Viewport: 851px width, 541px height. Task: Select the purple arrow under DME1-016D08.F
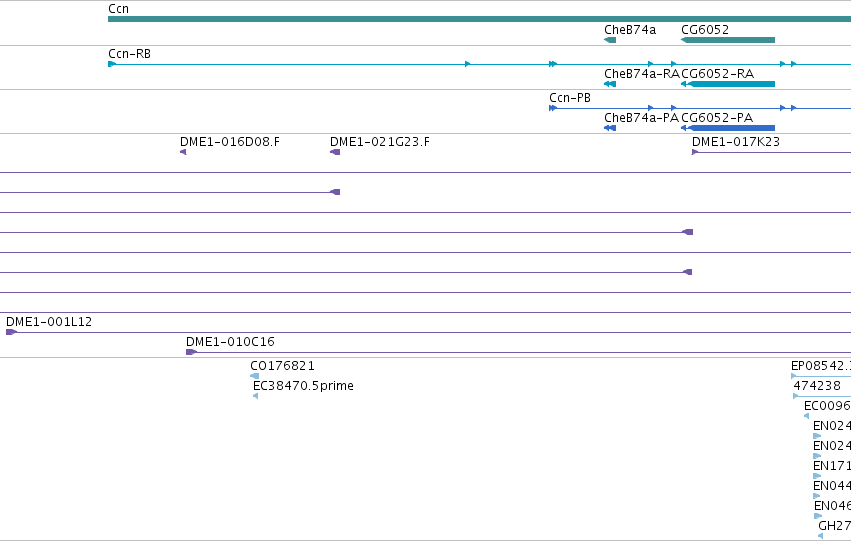click(183, 152)
